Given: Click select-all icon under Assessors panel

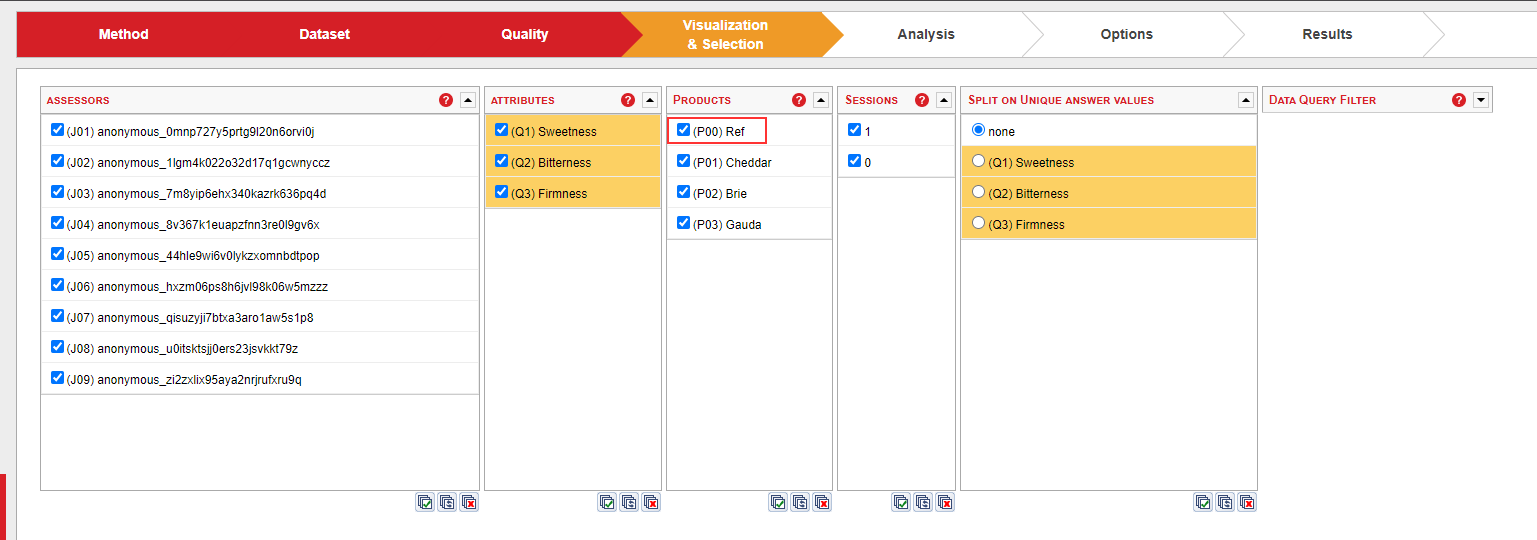Looking at the screenshot, I should pyautogui.click(x=426, y=502).
